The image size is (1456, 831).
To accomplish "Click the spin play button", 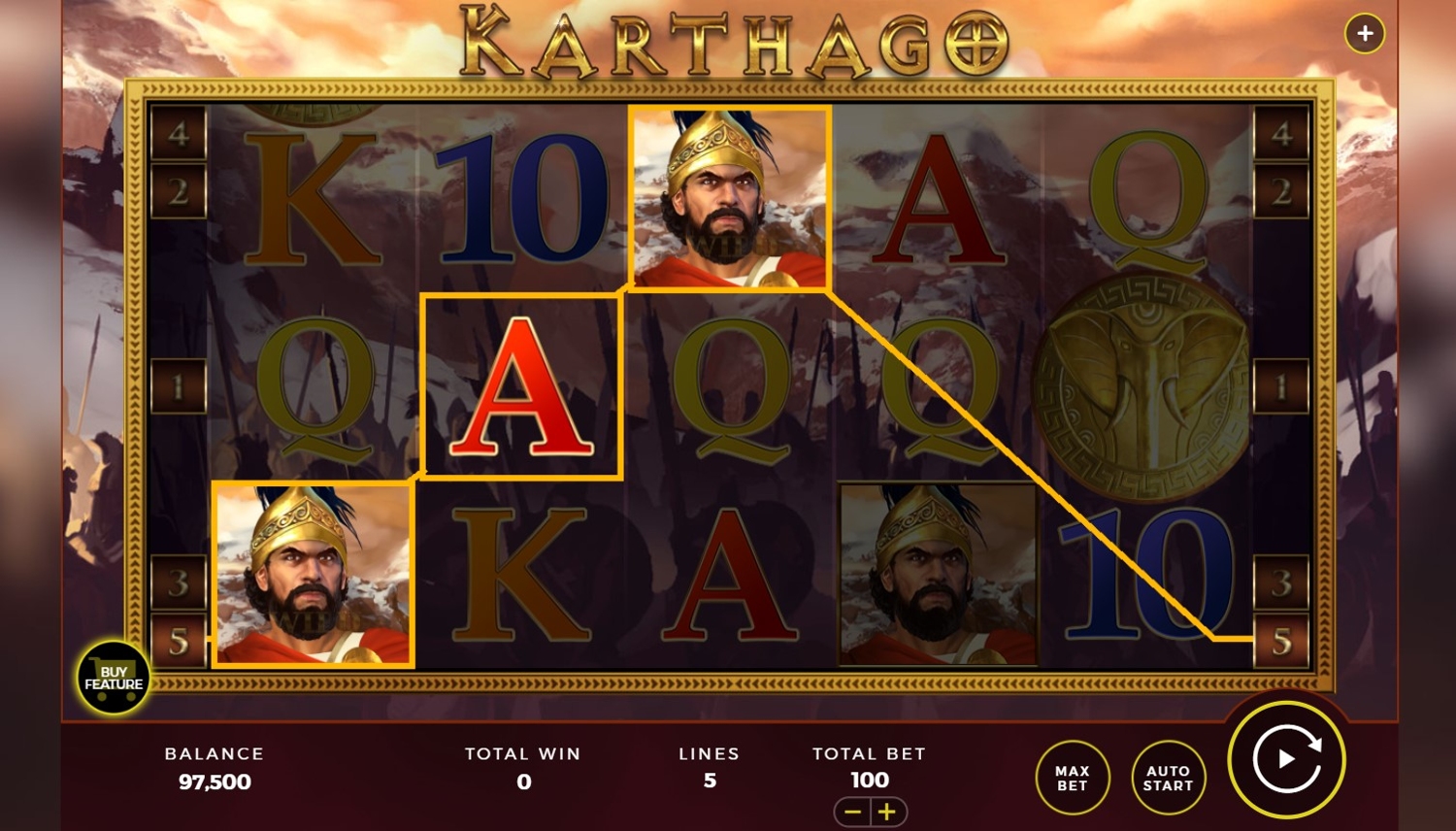I will 1286,759.
